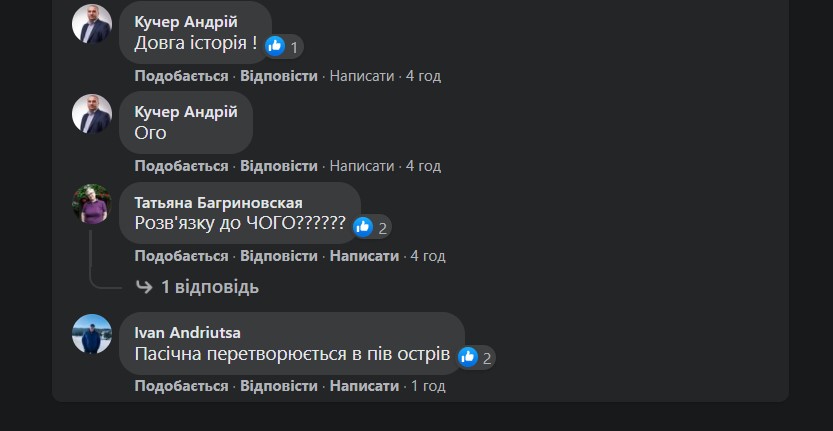Open Ivan Andriutsa's profile name link

(x=187, y=332)
